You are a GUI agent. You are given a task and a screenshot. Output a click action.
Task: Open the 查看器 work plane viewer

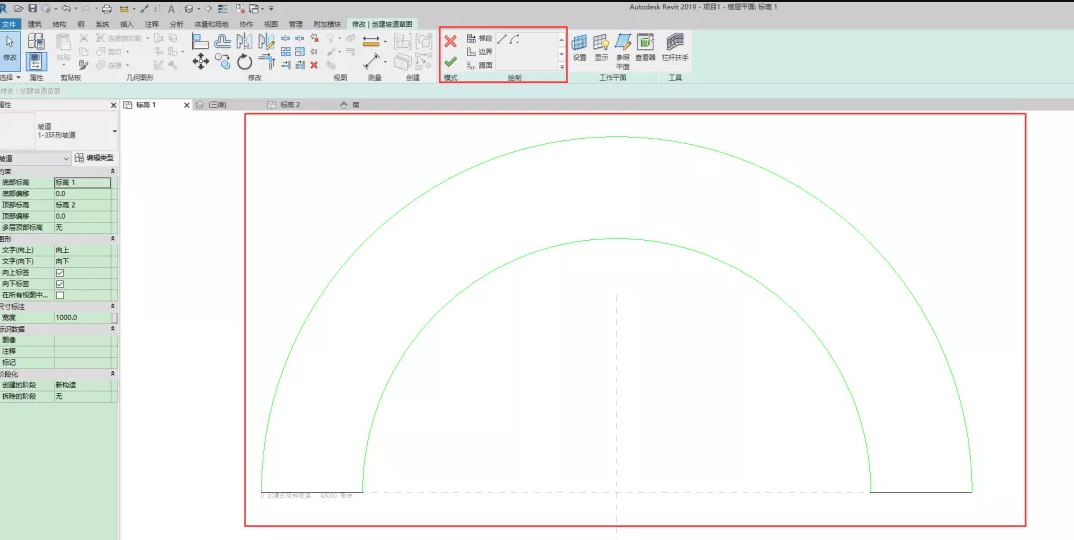pyautogui.click(x=645, y=47)
